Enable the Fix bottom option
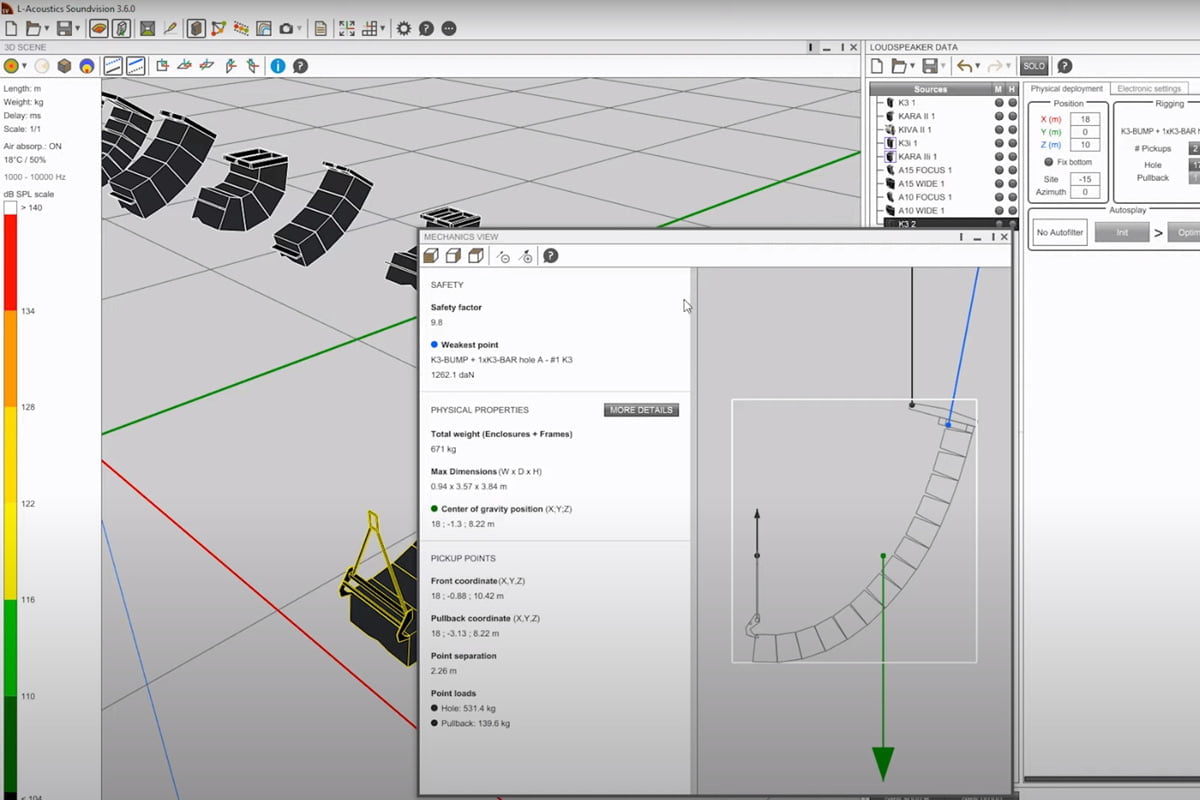Screen dimensions: 1200x800 pyautogui.click(x=1048, y=162)
